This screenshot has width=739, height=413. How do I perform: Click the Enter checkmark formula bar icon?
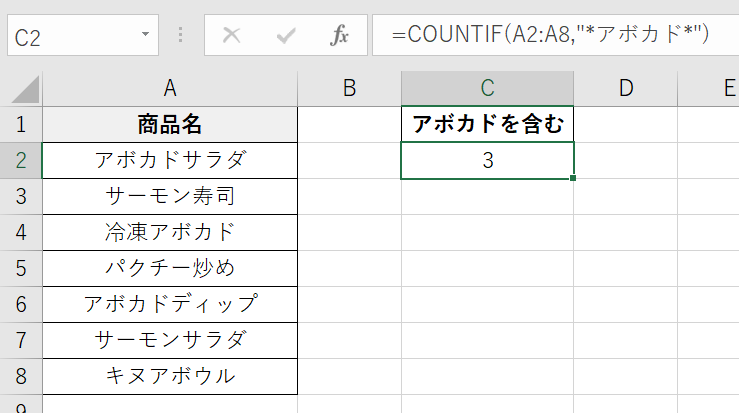point(286,35)
